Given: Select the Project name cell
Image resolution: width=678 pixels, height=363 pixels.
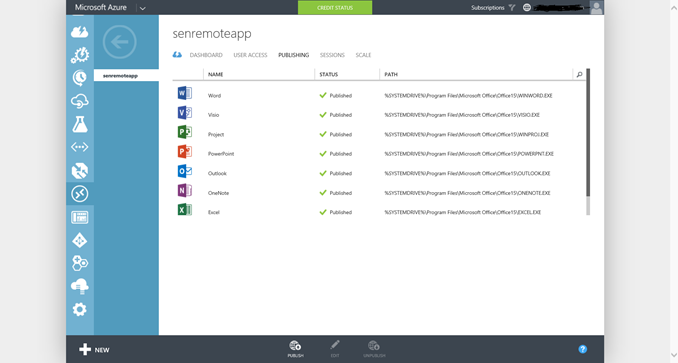Looking at the screenshot, I should pos(216,134).
